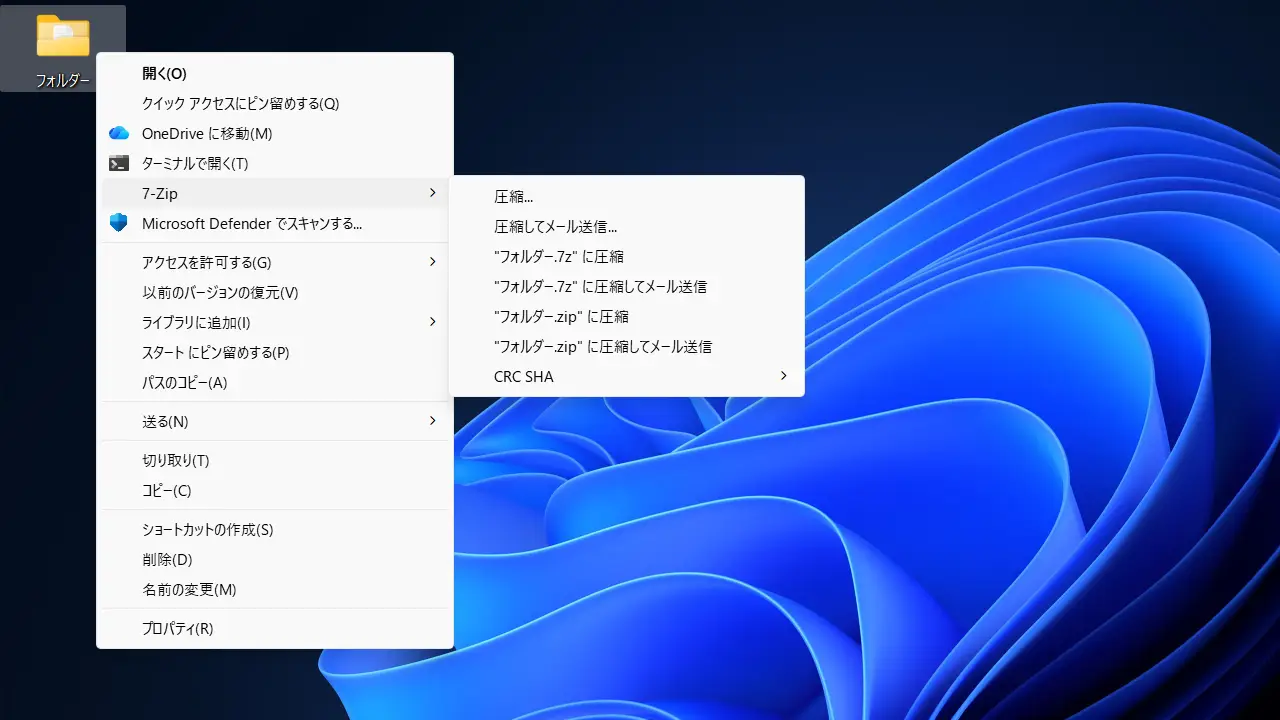Click the Microsoft Defender shield icon
Viewport: 1280px width, 720px height.
[x=119, y=223]
